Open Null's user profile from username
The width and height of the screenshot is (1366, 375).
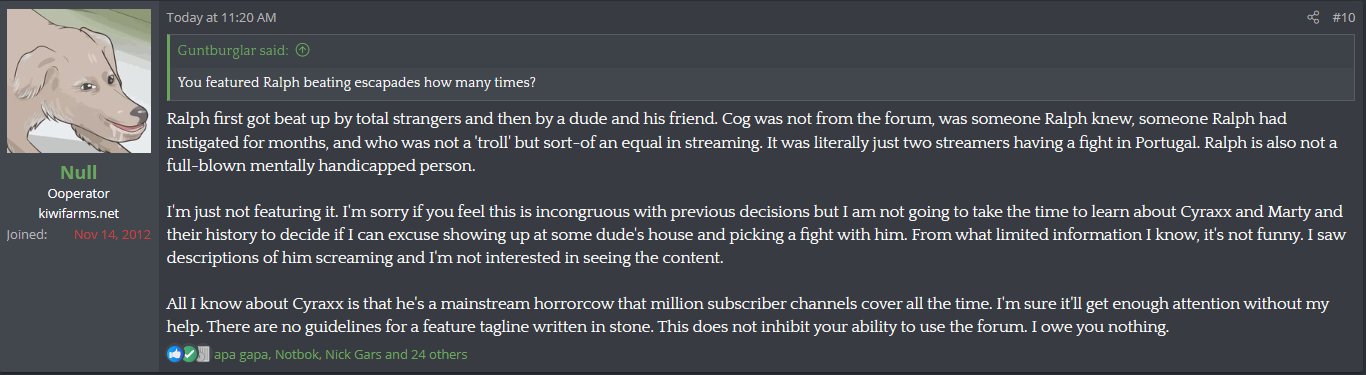[x=79, y=173]
